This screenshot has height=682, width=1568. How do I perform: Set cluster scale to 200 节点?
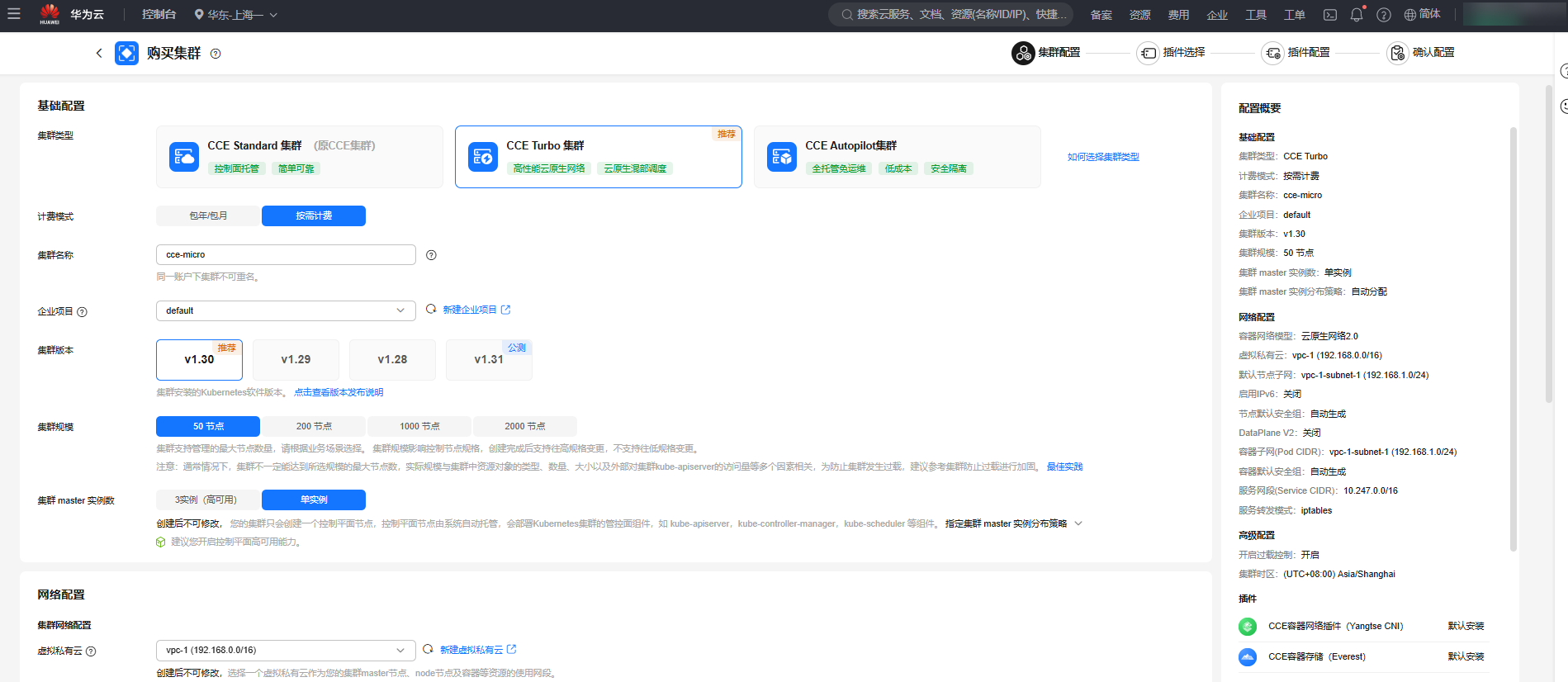point(314,426)
